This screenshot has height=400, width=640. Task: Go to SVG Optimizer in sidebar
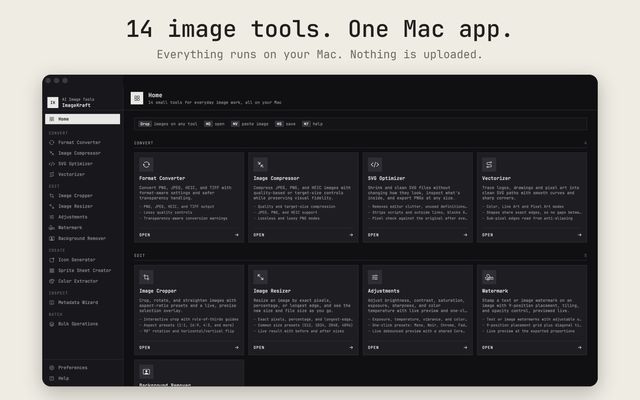82,164
